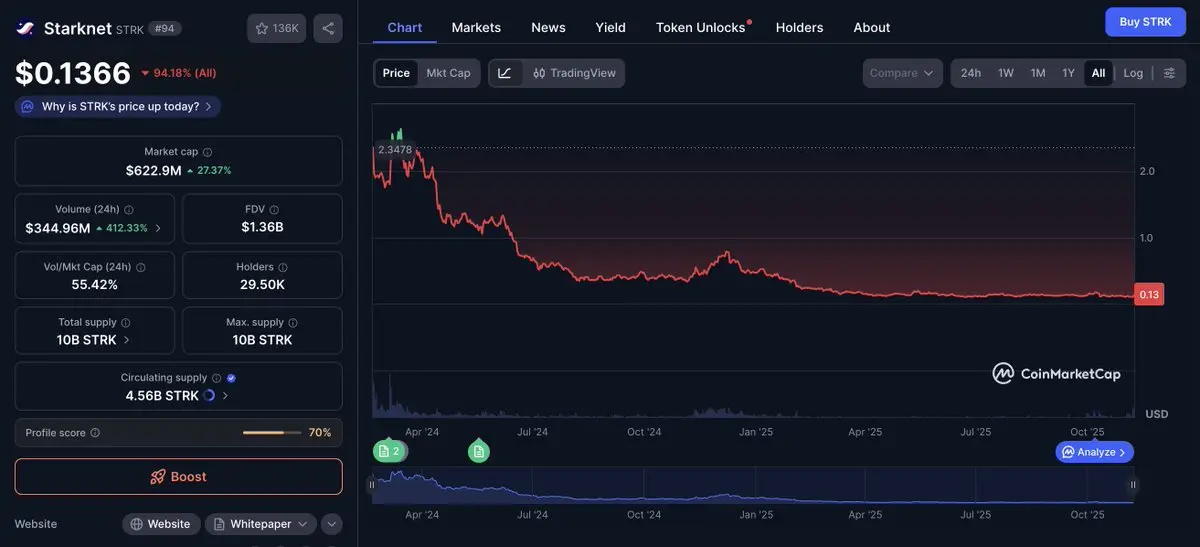Click the Market cap info icon

click(207, 152)
